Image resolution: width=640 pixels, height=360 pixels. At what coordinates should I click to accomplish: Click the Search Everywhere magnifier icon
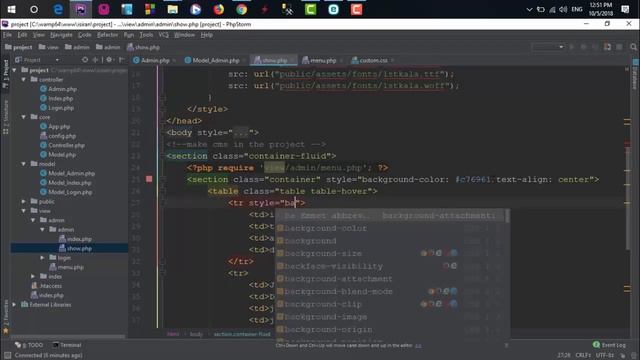pyautogui.click(x=633, y=47)
